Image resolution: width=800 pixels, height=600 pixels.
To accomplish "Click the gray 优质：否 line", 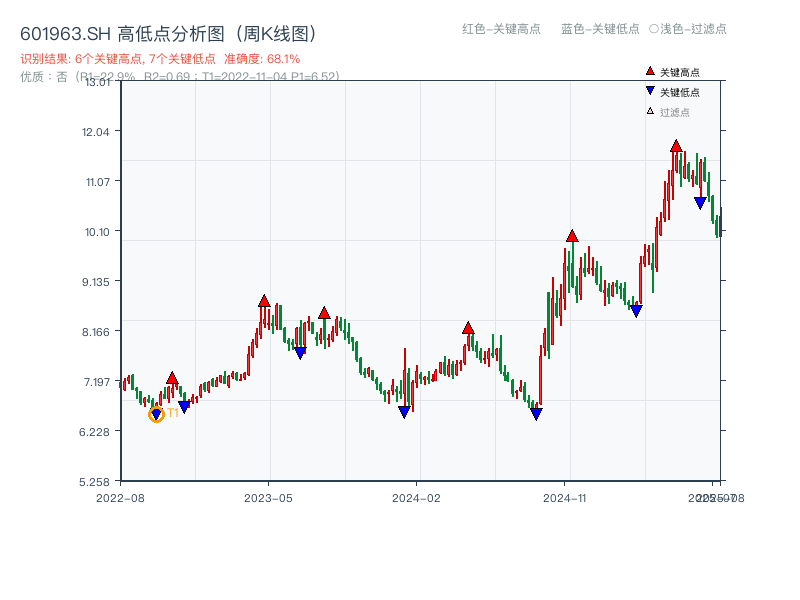I will (180, 77).
